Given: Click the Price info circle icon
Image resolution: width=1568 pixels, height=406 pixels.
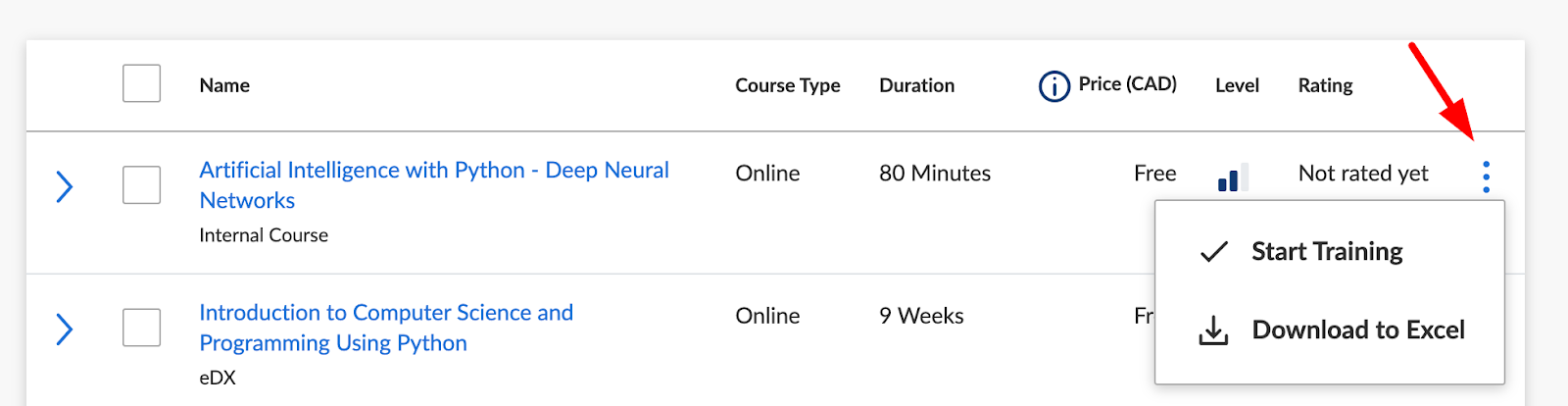Looking at the screenshot, I should pyautogui.click(x=1053, y=86).
